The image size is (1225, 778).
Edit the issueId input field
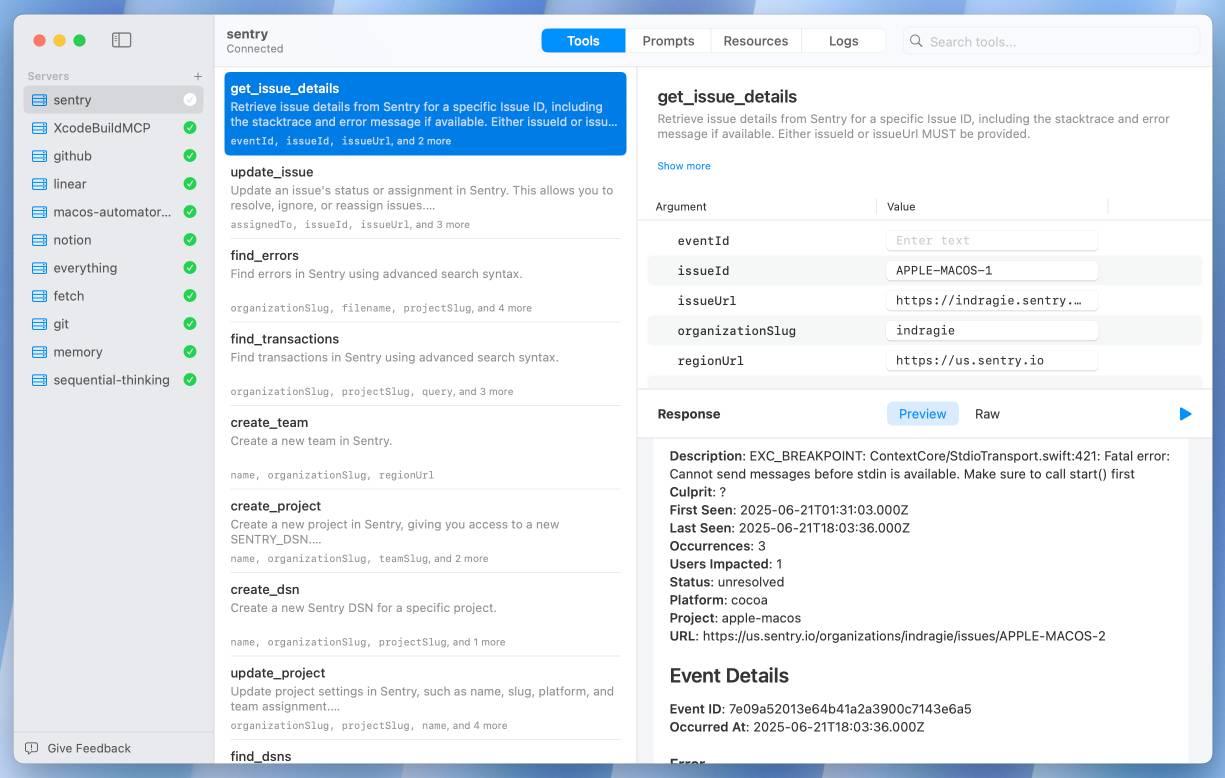(991, 270)
